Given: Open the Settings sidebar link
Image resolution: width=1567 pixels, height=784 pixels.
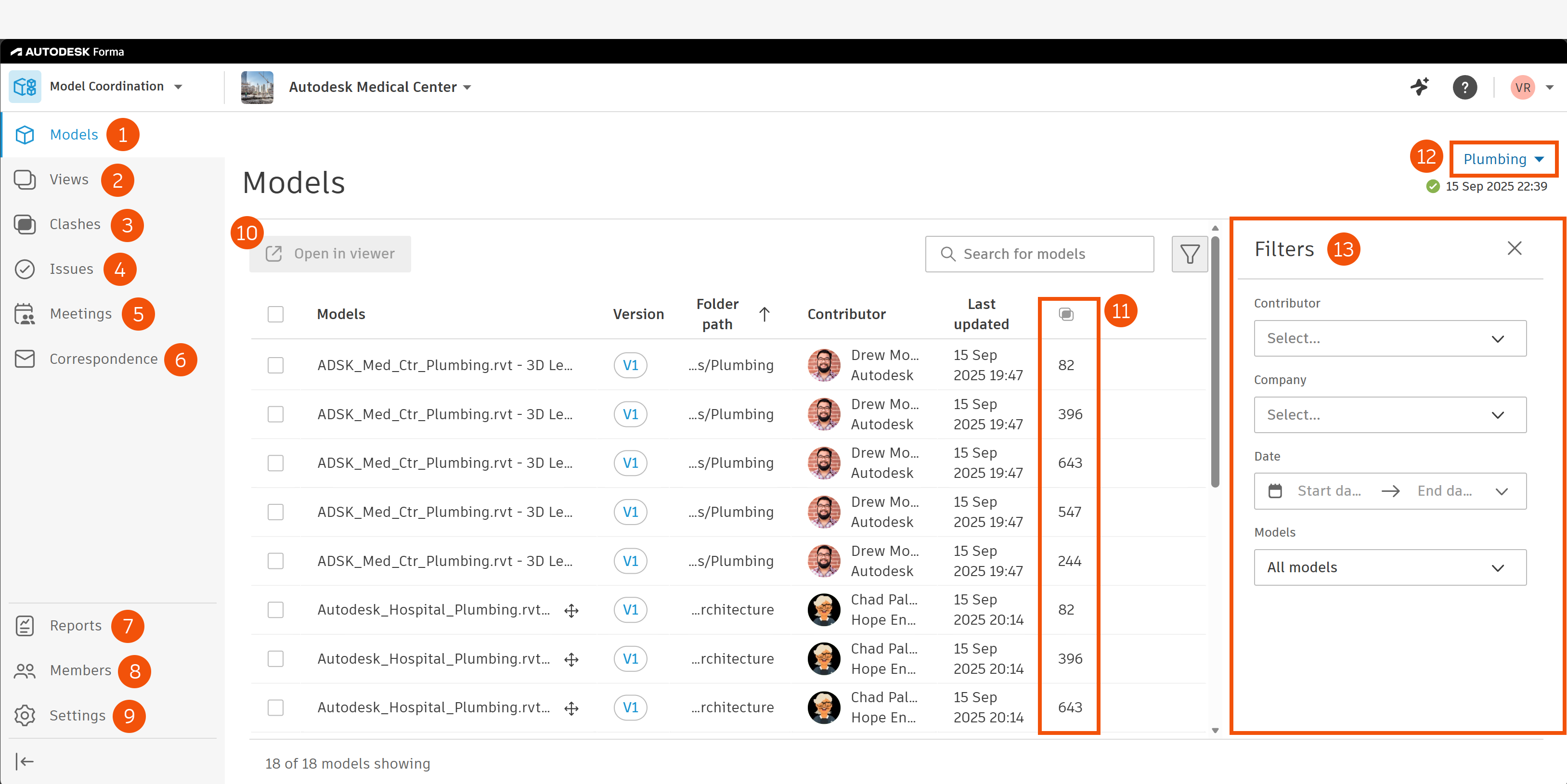Looking at the screenshot, I should (77, 715).
